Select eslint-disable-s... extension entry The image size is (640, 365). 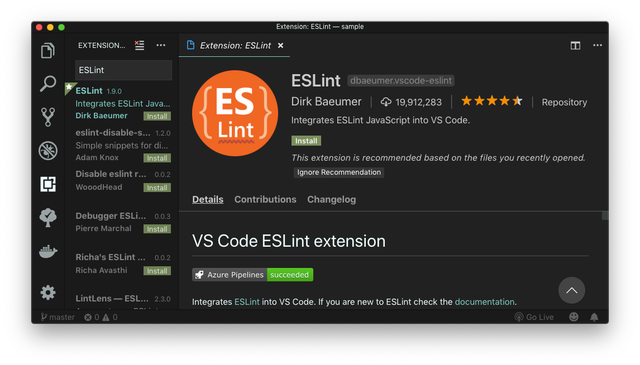pyautogui.click(x=122, y=145)
